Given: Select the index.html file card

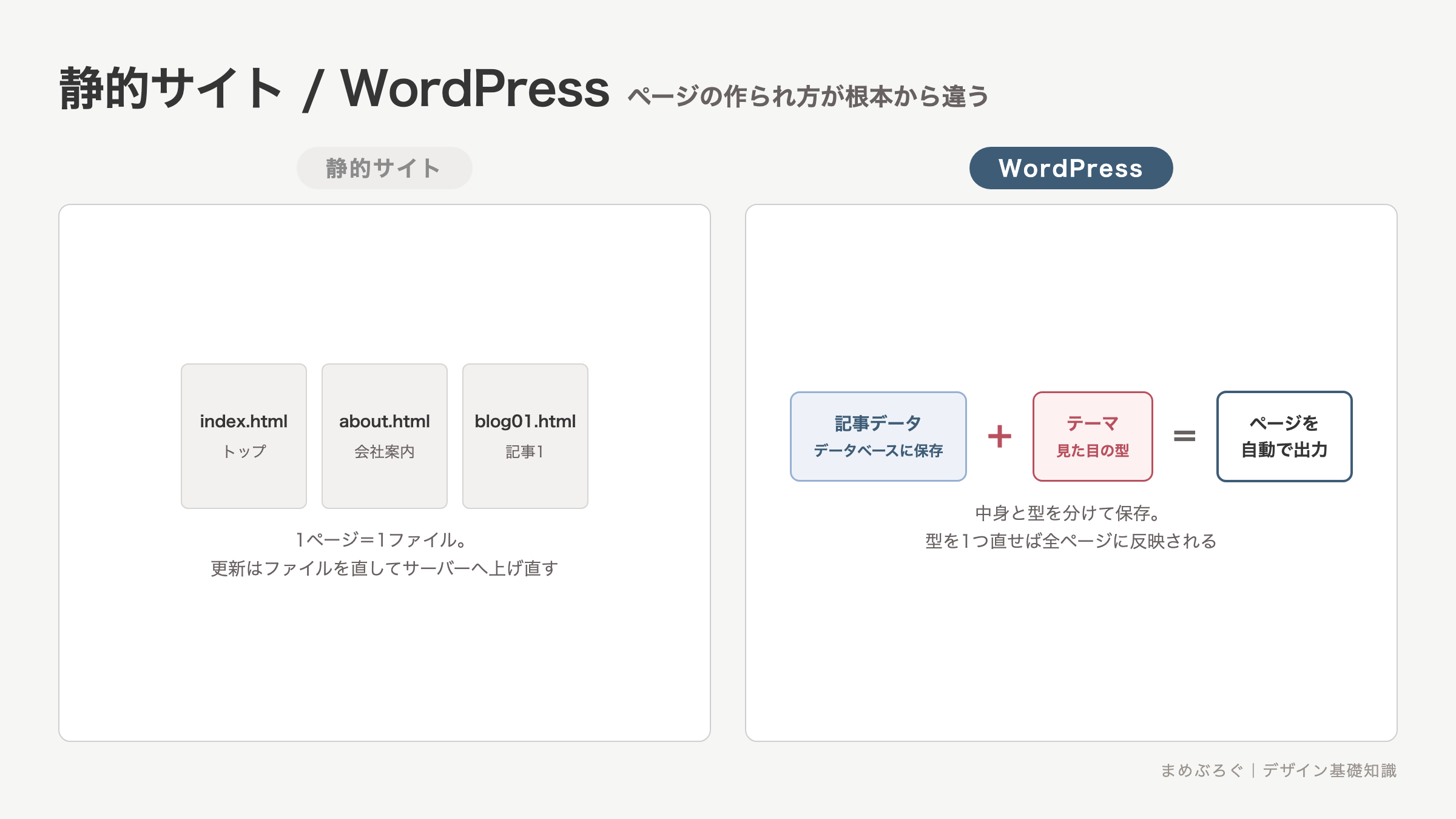Looking at the screenshot, I should pos(244,436).
